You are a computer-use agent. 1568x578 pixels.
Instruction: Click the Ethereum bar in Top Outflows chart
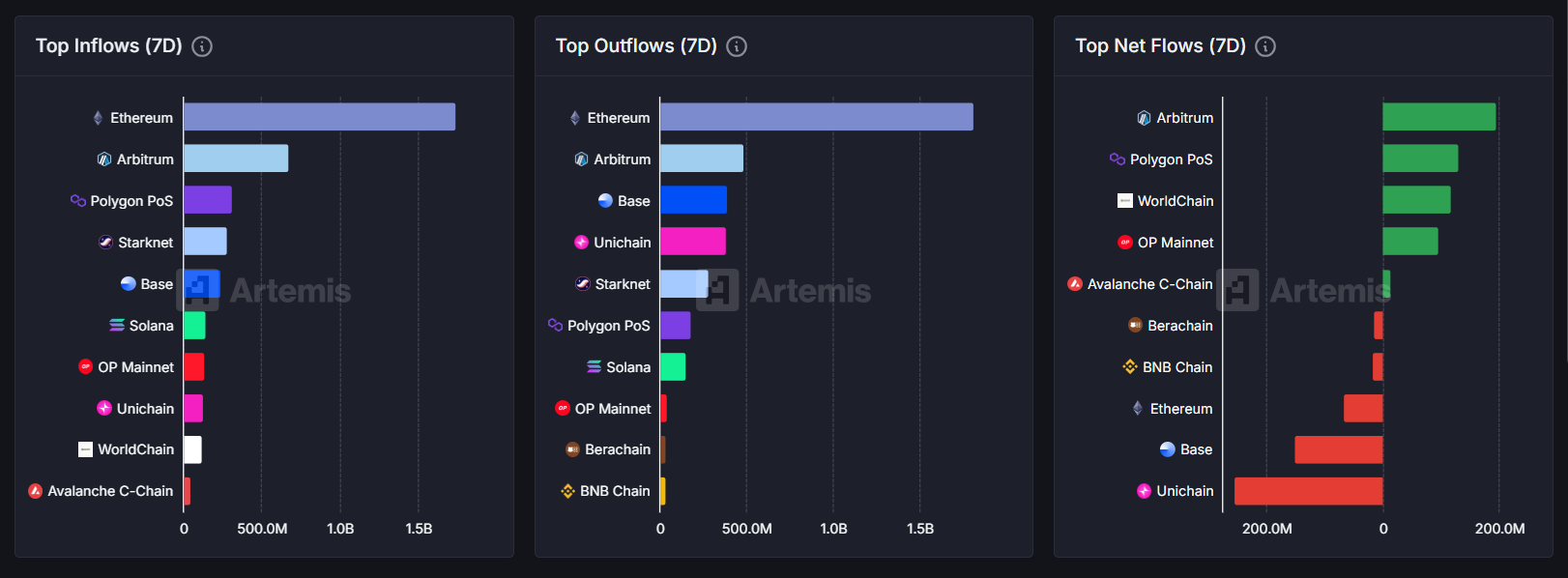[x=817, y=117]
